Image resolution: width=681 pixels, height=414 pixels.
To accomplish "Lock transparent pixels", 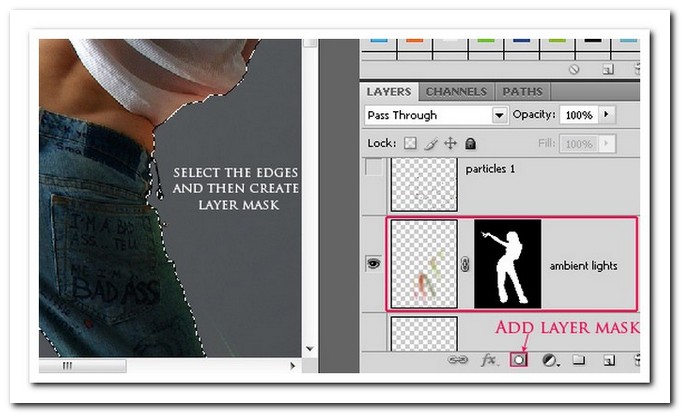I will 410,143.
